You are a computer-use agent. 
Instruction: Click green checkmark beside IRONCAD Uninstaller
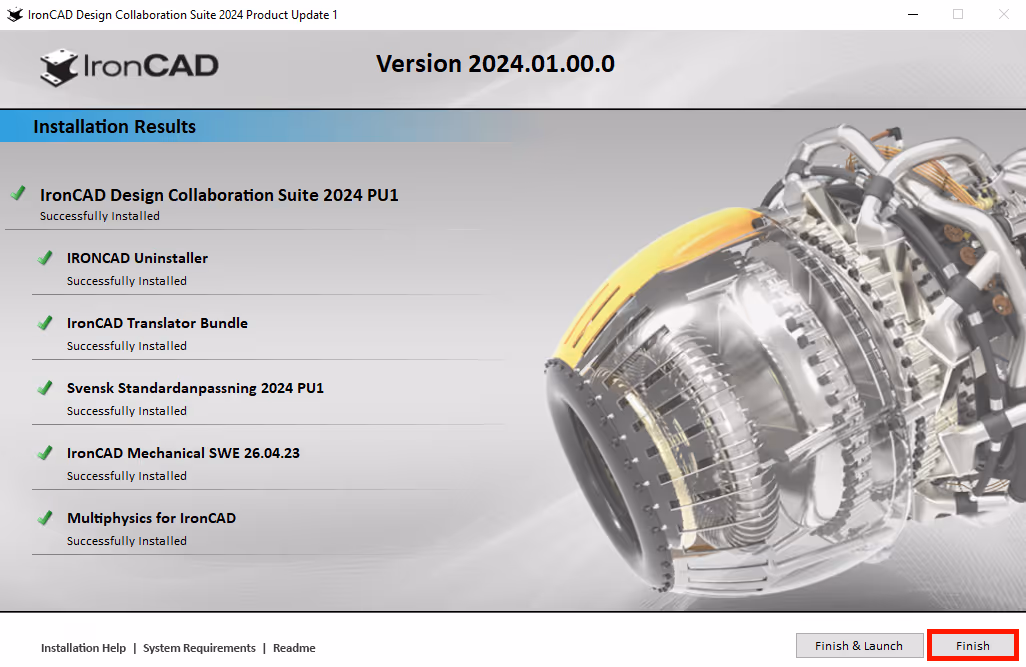click(x=45, y=258)
